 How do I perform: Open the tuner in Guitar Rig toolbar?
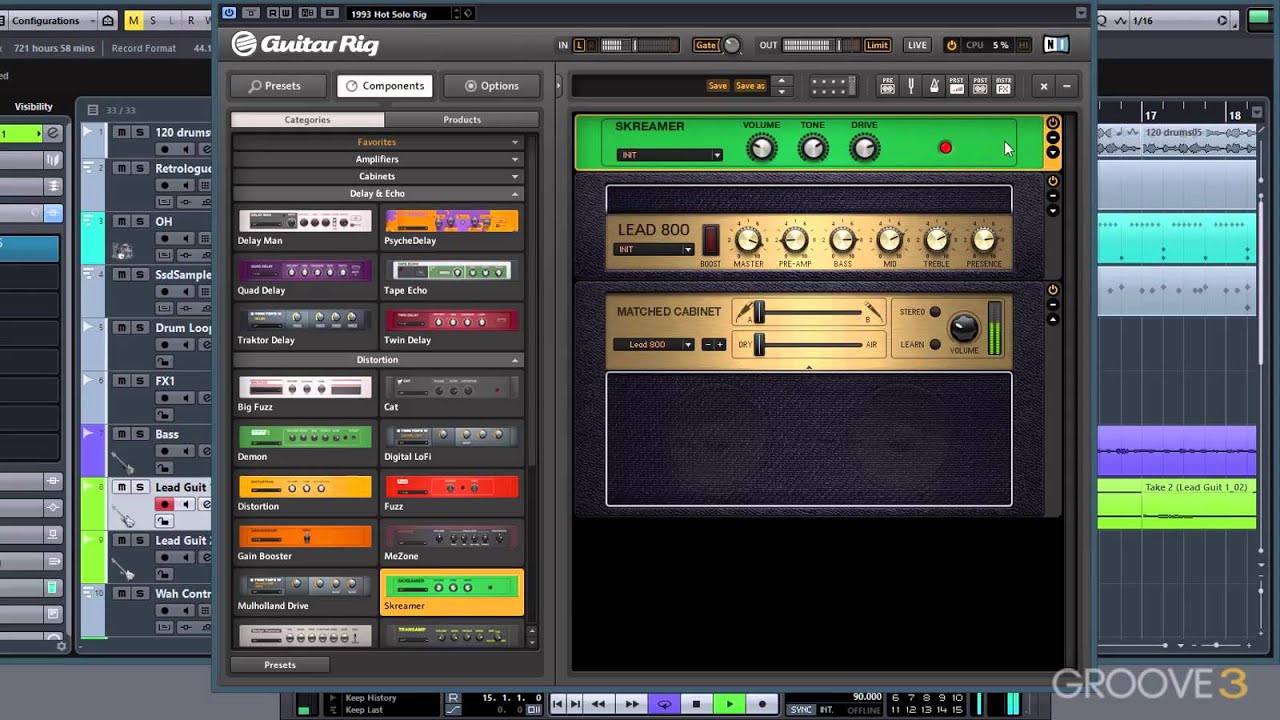coord(911,86)
